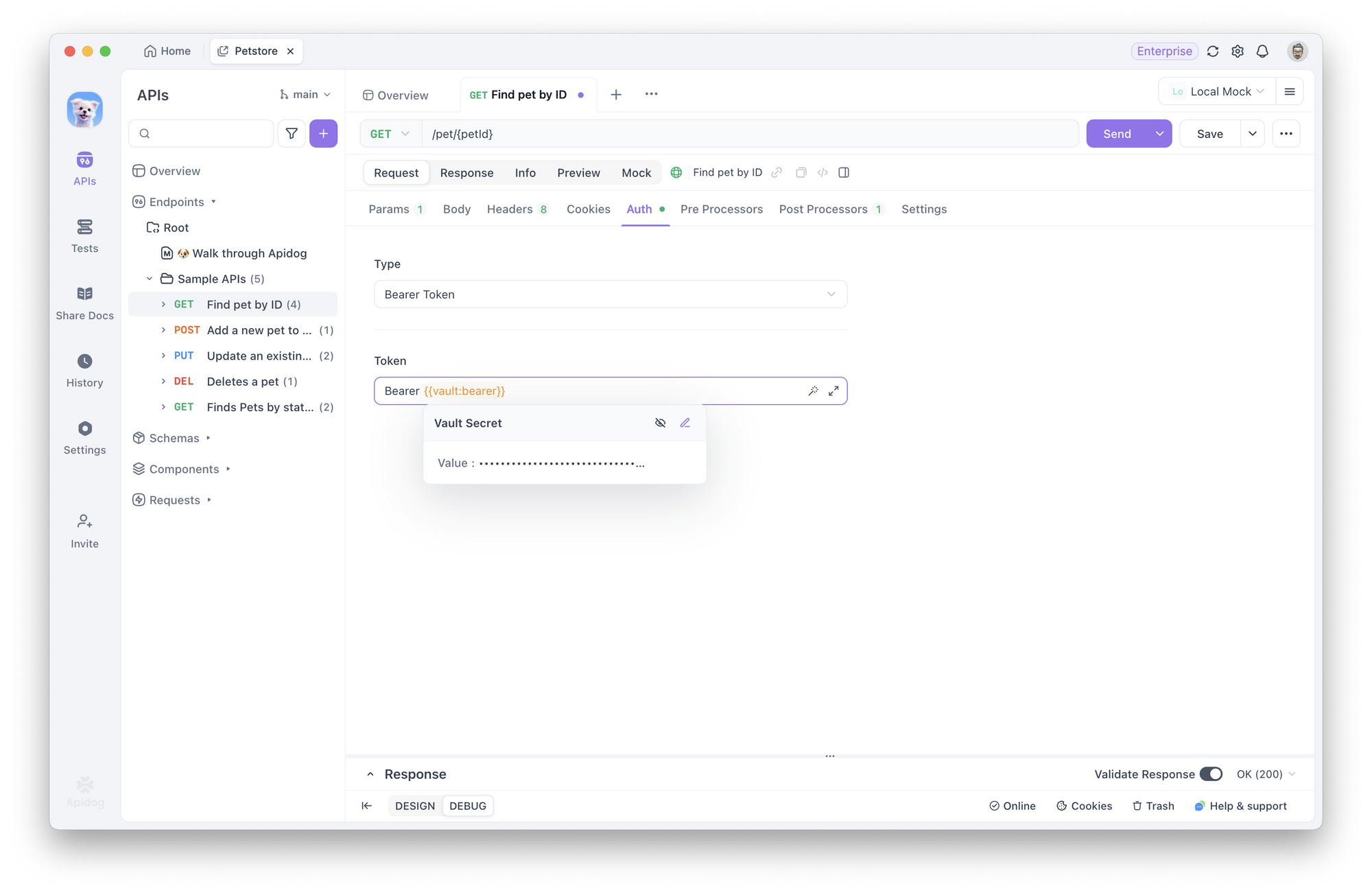This screenshot has height=895, width=1372.
Task: Switch to the Headers tab
Action: pyautogui.click(x=510, y=209)
